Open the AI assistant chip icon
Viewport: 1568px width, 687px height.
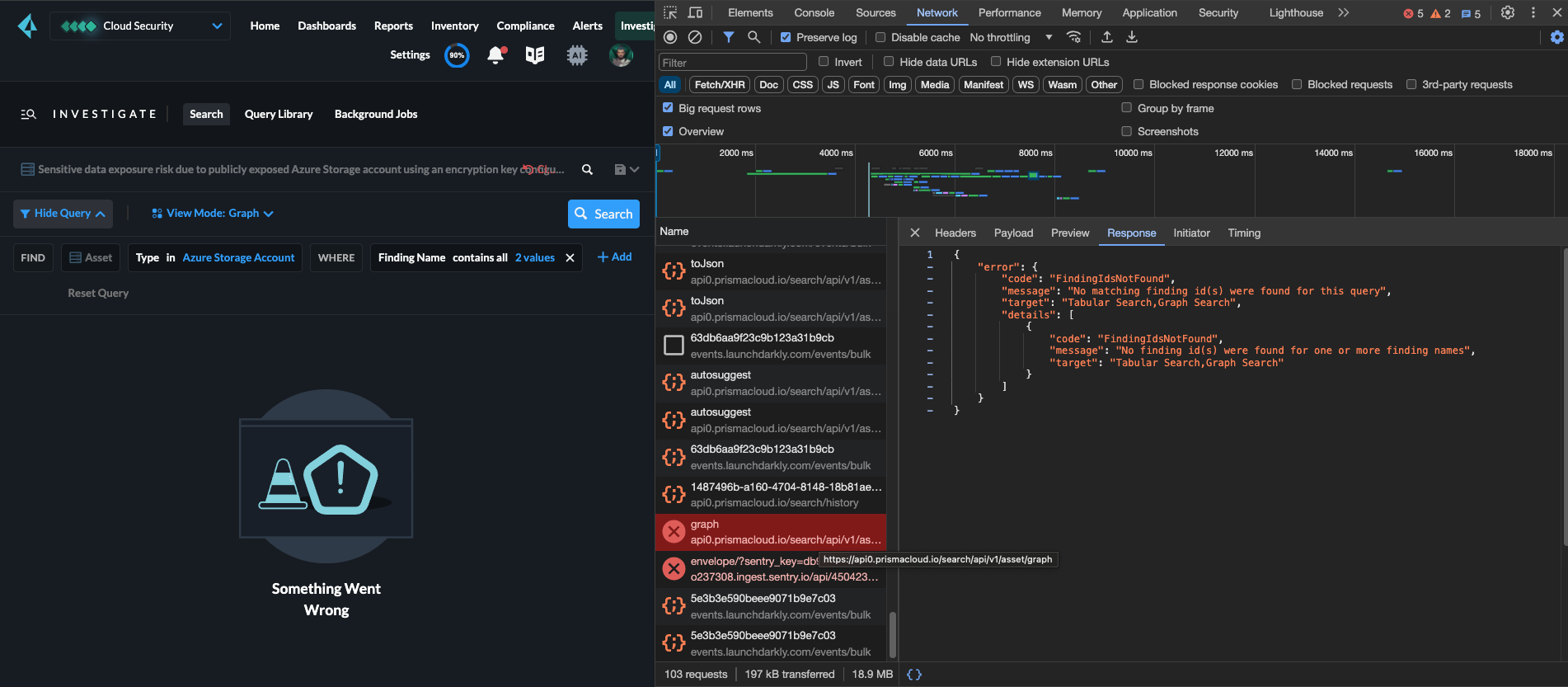point(577,55)
